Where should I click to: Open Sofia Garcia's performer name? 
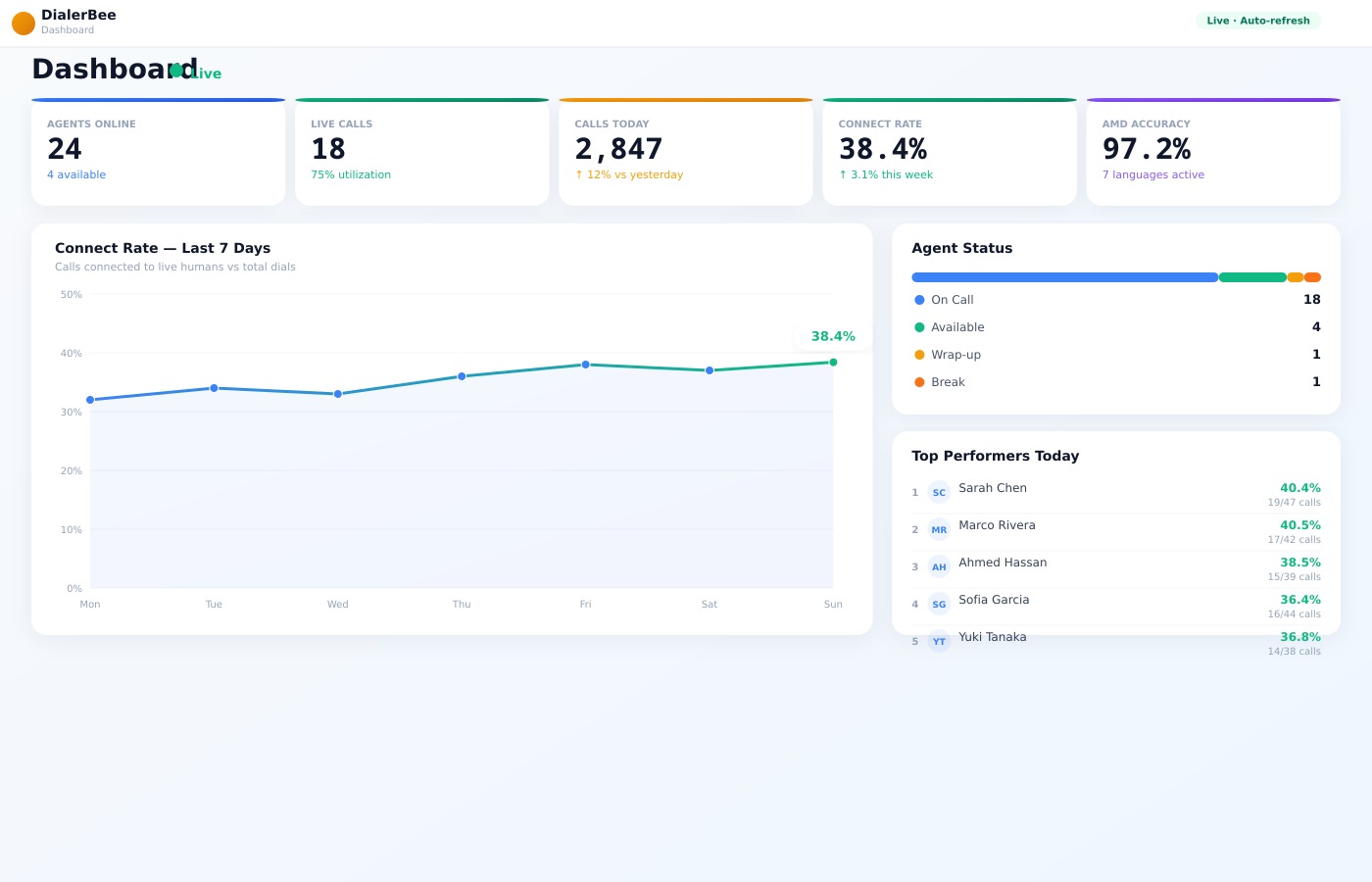[994, 600]
